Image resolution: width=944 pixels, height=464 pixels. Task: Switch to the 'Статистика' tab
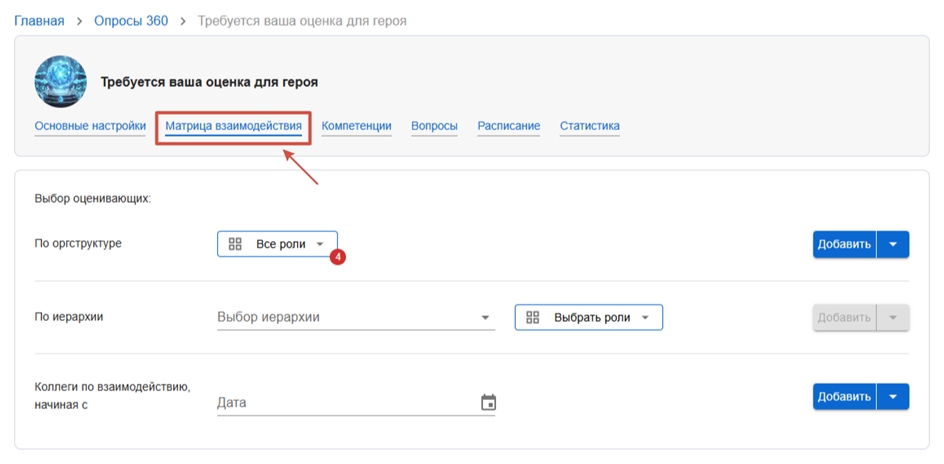coord(589,126)
